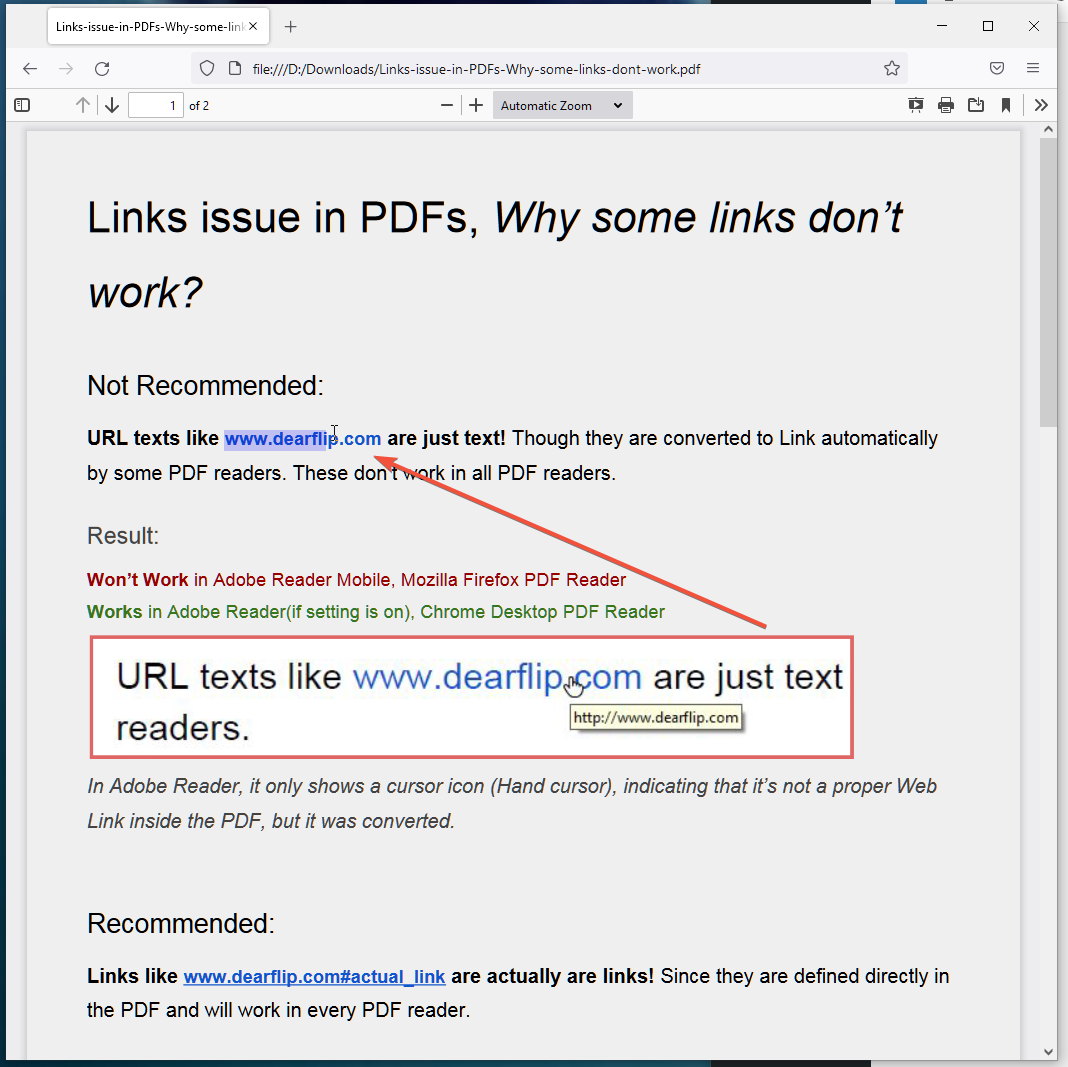
Task: Zoom out of the document
Action: click(447, 104)
